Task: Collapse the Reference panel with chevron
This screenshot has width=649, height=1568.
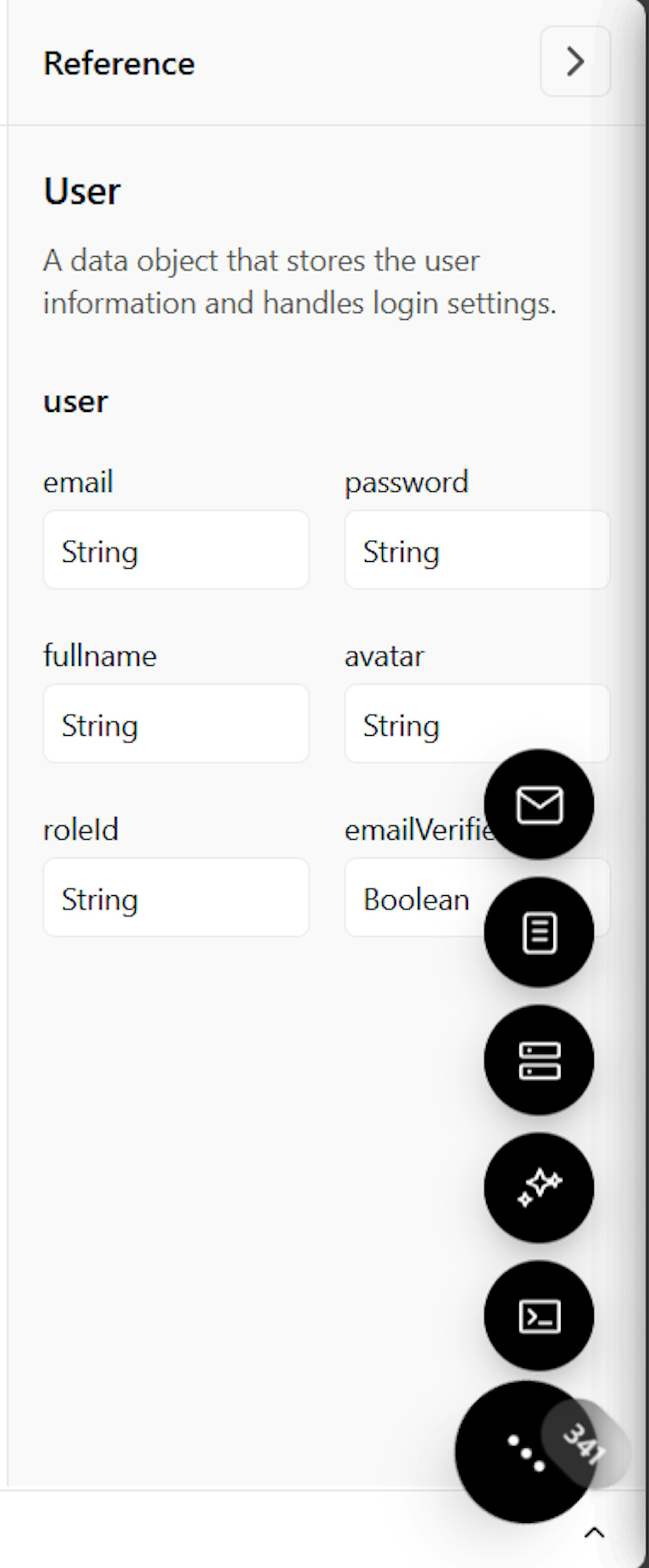Action: [x=575, y=61]
